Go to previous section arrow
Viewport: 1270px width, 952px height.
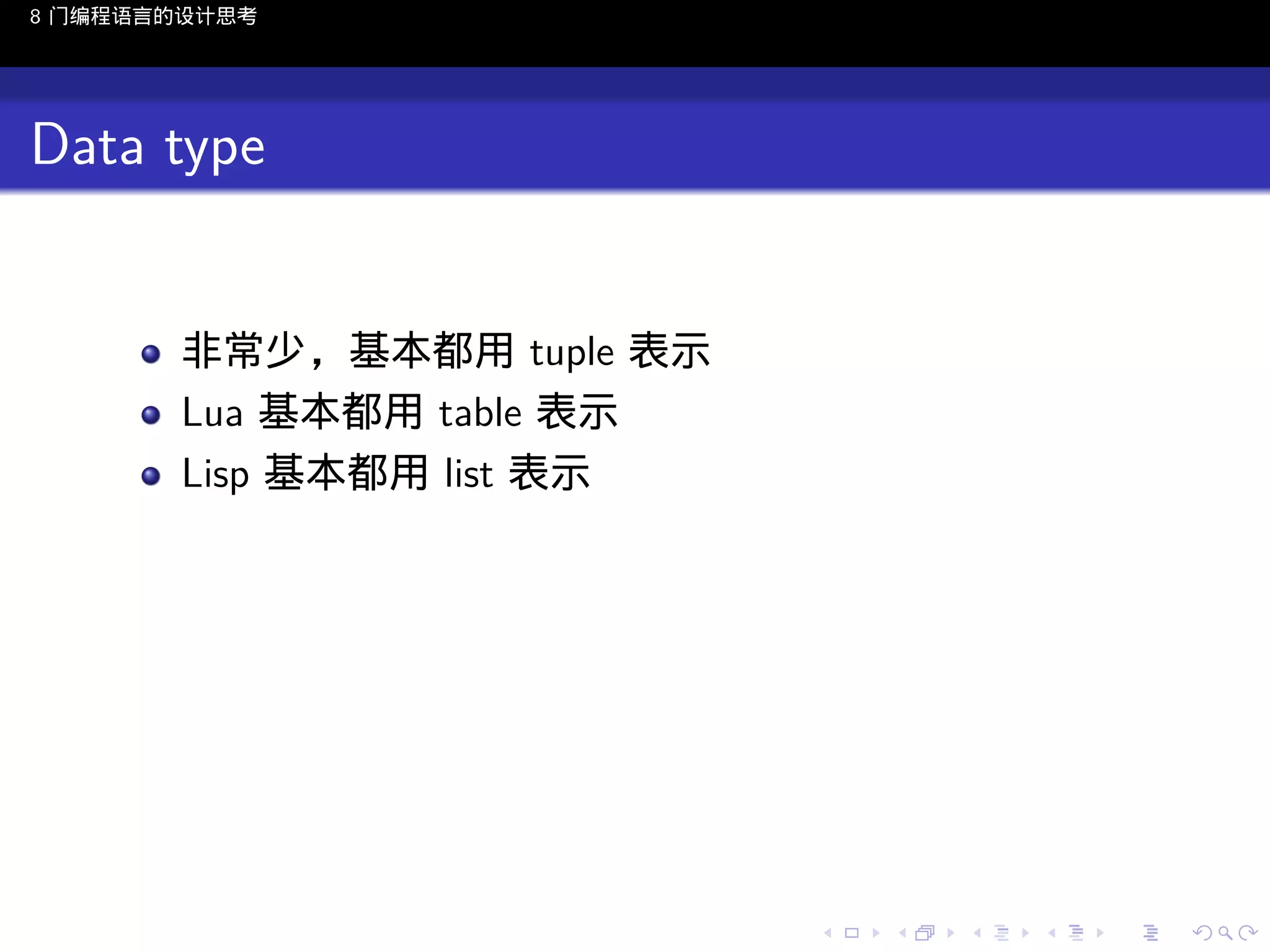(x=1052, y=933)
